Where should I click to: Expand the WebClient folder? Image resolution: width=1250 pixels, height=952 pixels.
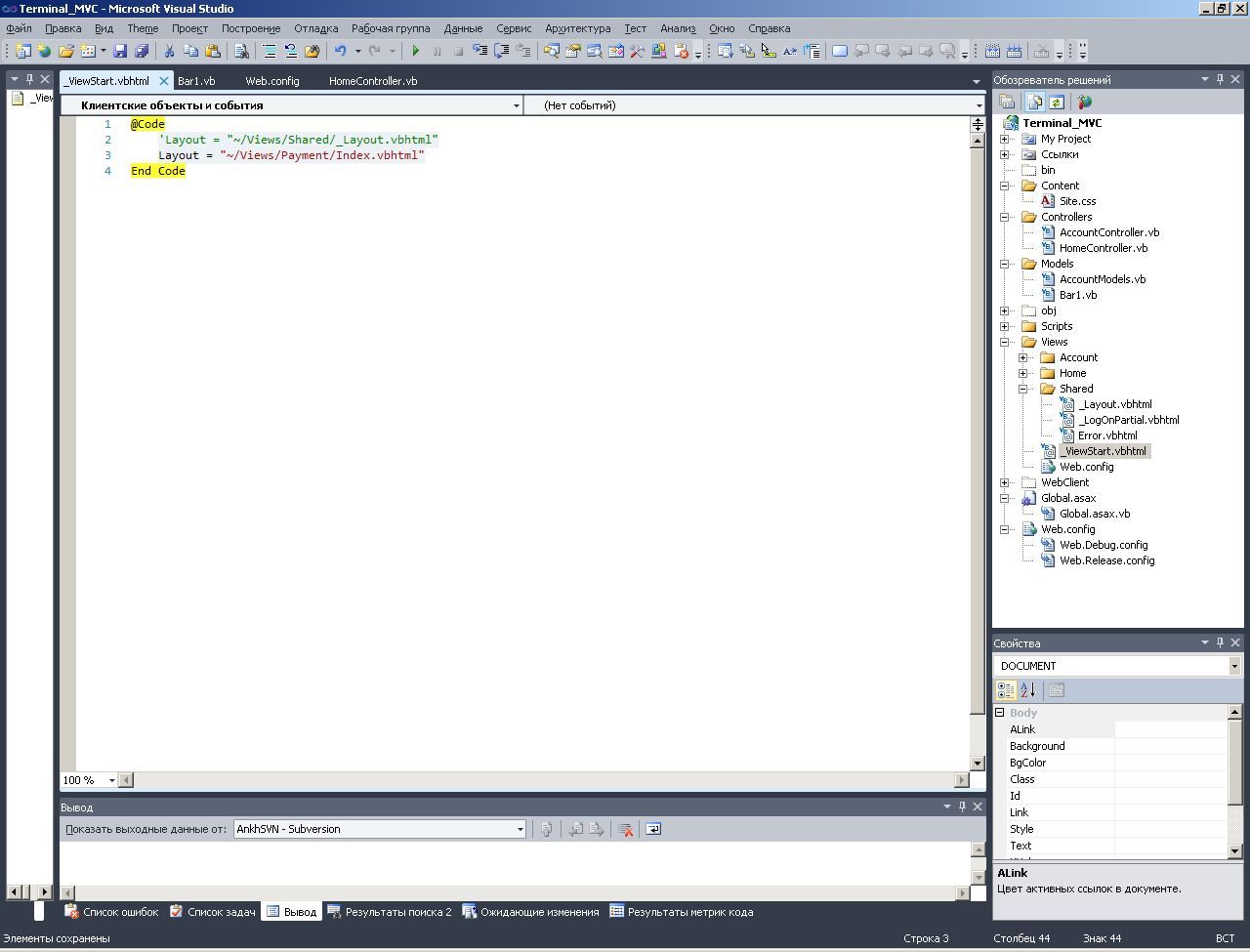click(x=1004, y=482)
